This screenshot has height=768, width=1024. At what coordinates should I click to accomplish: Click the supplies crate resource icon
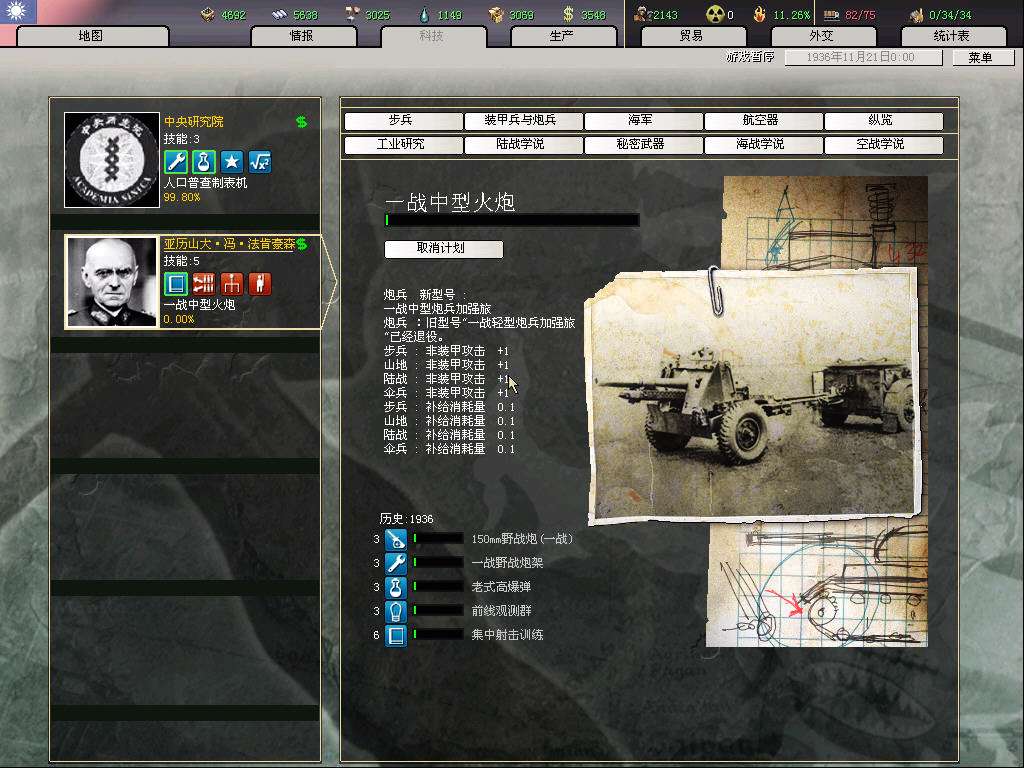pos(496,14)
